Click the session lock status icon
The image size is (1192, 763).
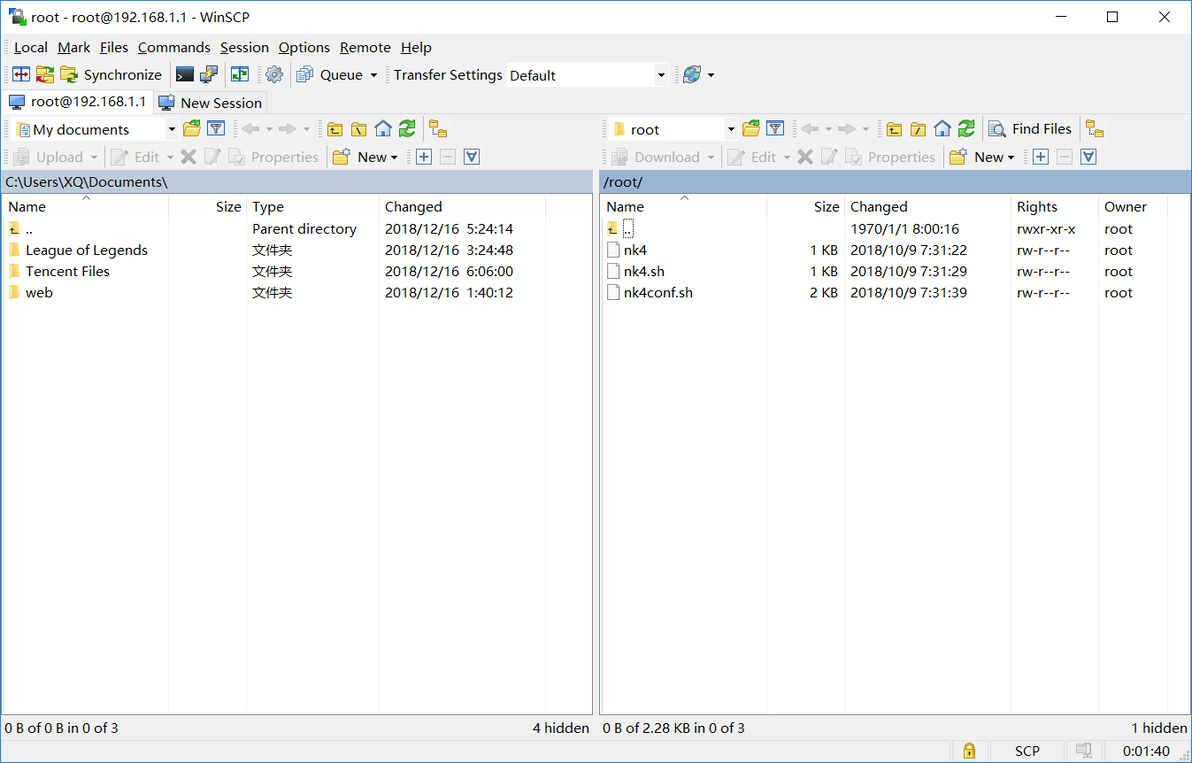tap(969, 751)
